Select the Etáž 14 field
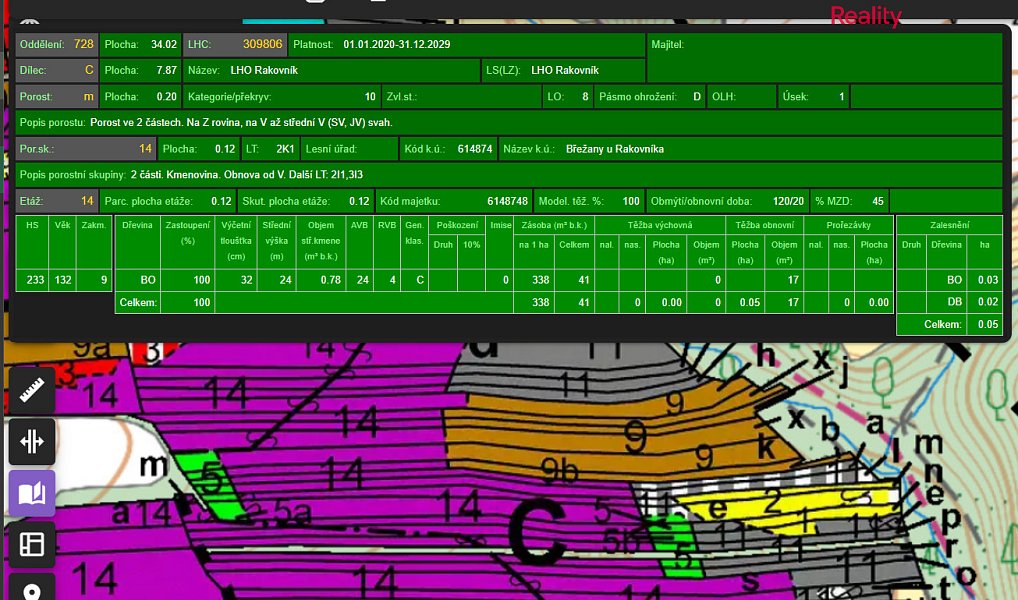This screenshot has width=1018, height=600. (56, 201)
